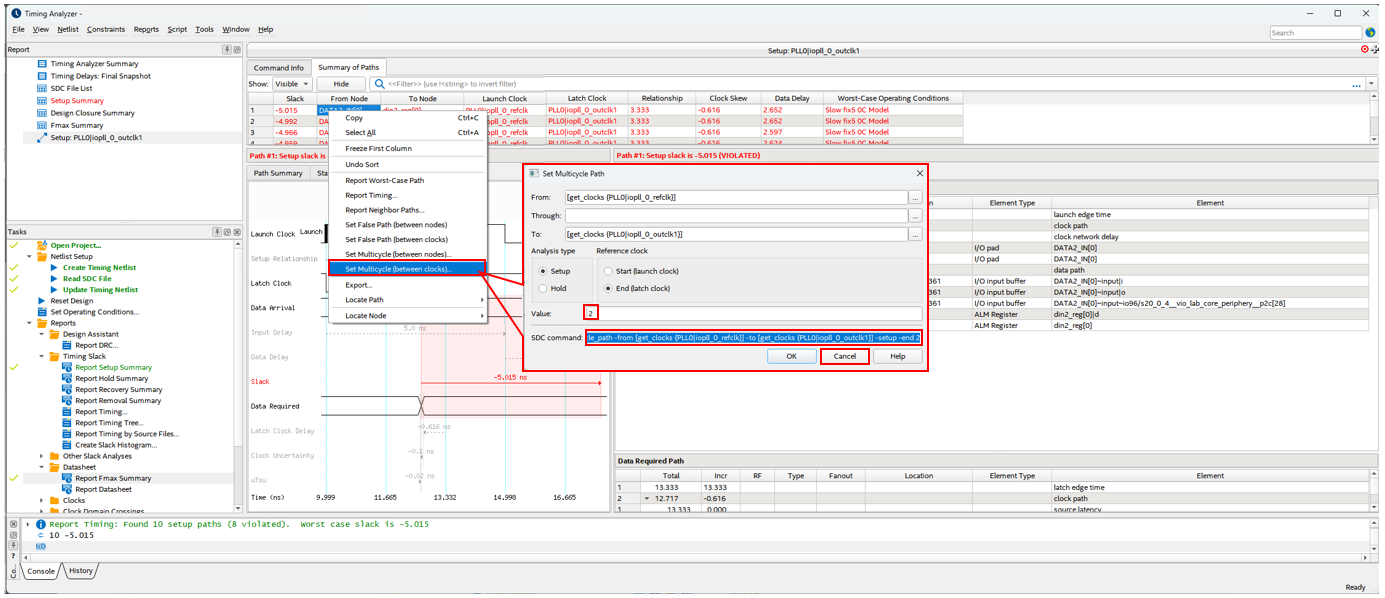Choose Set False Path (between clocks) menu entry
Viewport: 1385px width, 598px height.
pyautogui.click(x=396, y=240)
